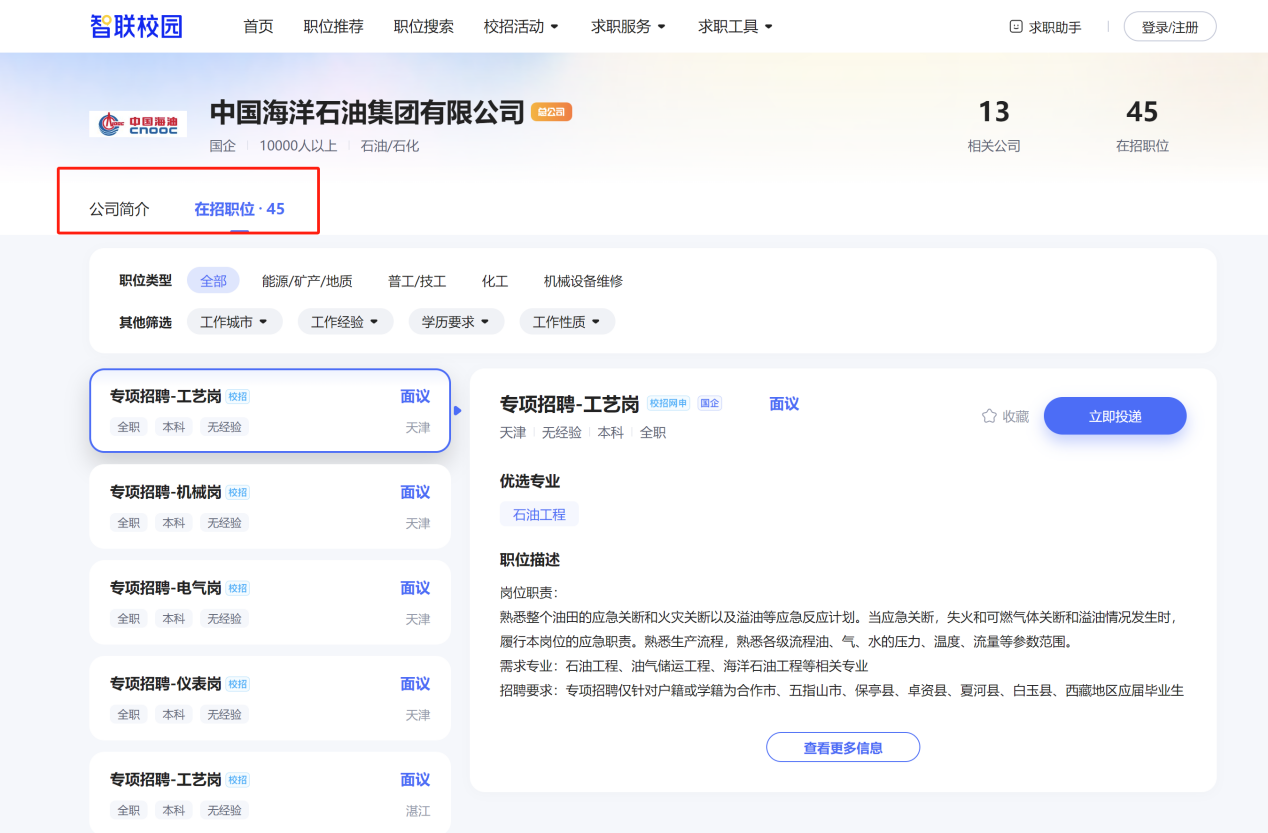Click 面议 salary on 机械岗 card

point(415,492)
